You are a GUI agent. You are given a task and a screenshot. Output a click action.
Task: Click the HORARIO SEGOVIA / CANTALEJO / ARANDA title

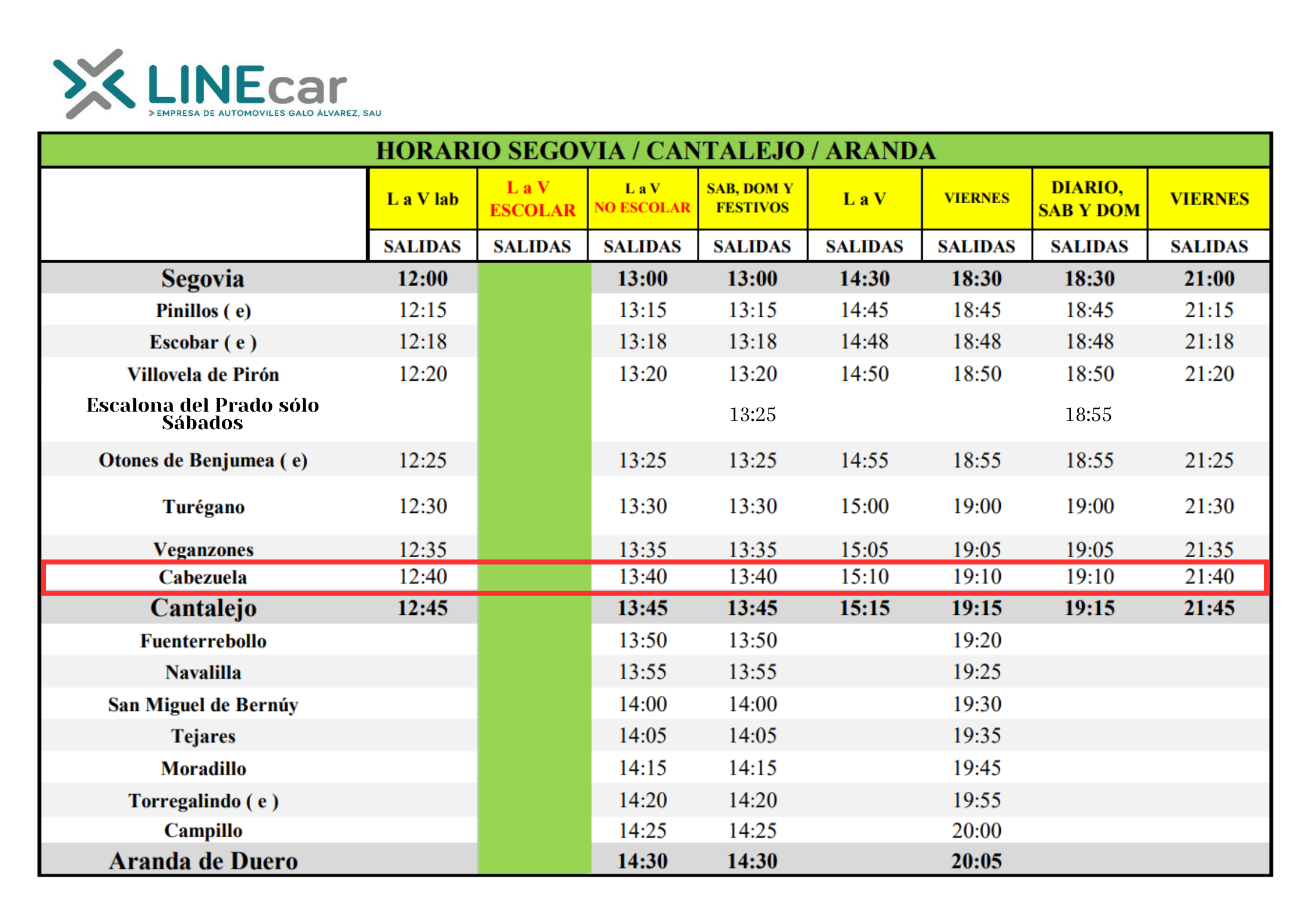[655, 151]
